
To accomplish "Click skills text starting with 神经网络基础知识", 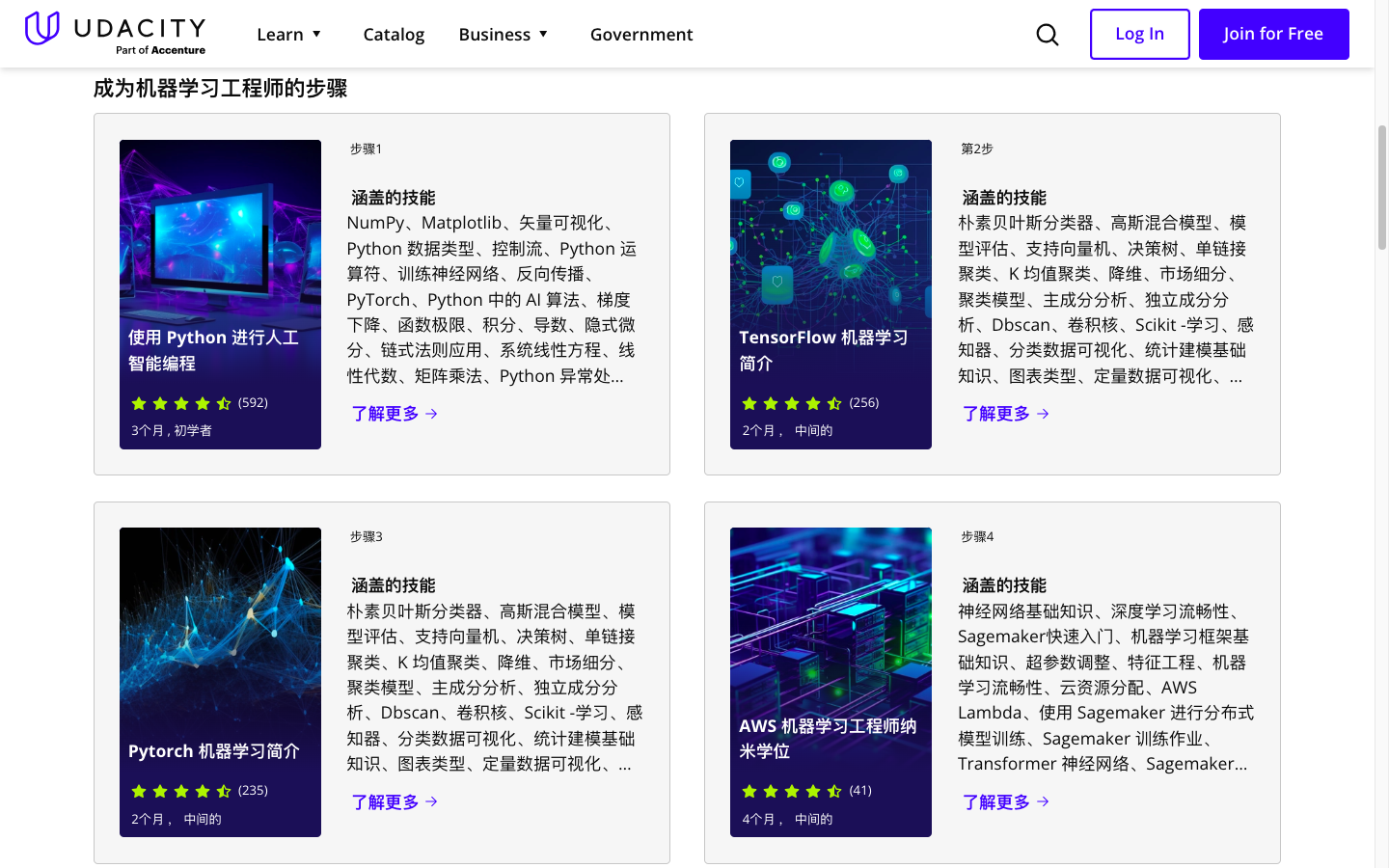I will coord(1105,687).
